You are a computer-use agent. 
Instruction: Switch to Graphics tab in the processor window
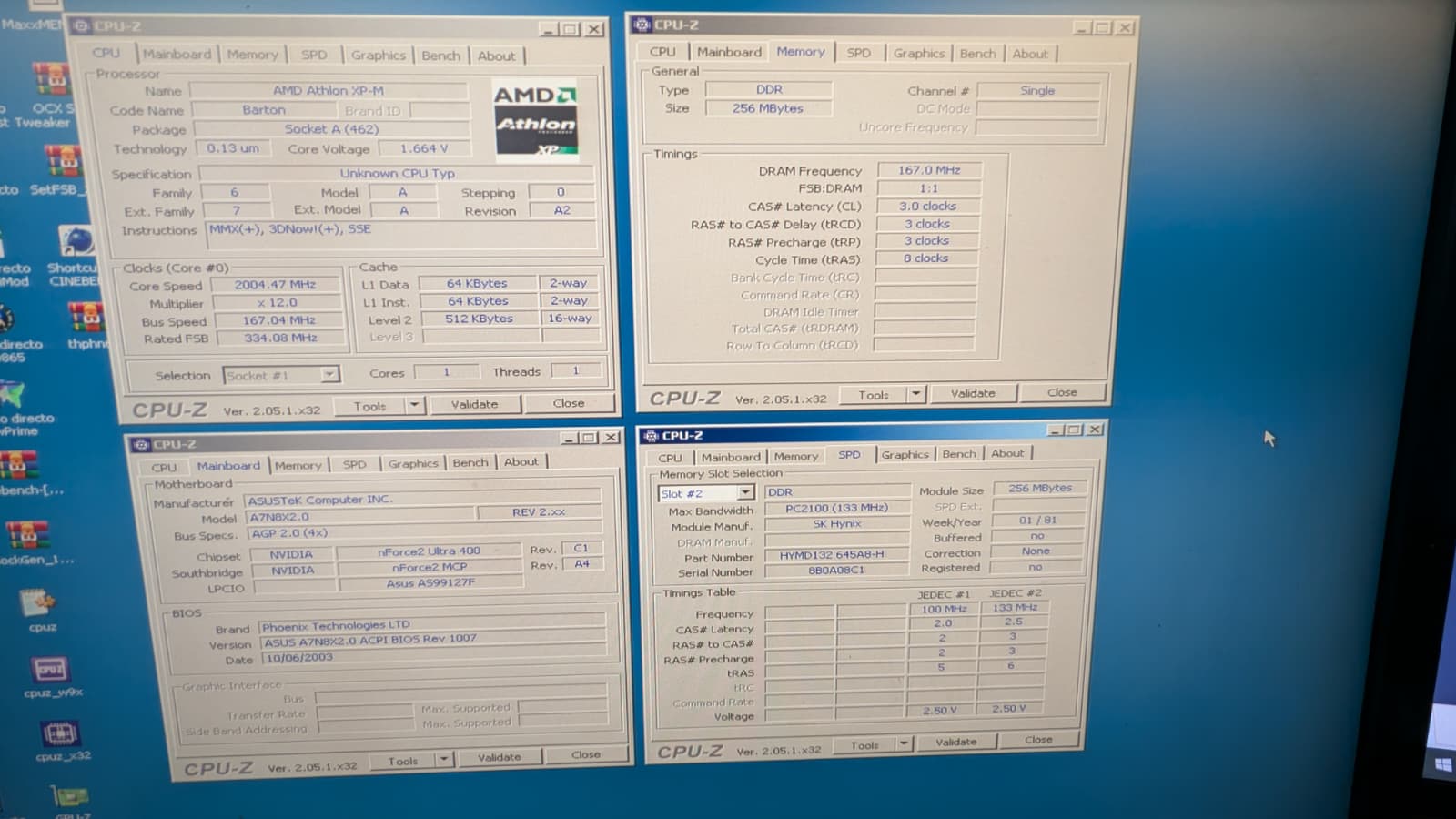click(379, 56)
